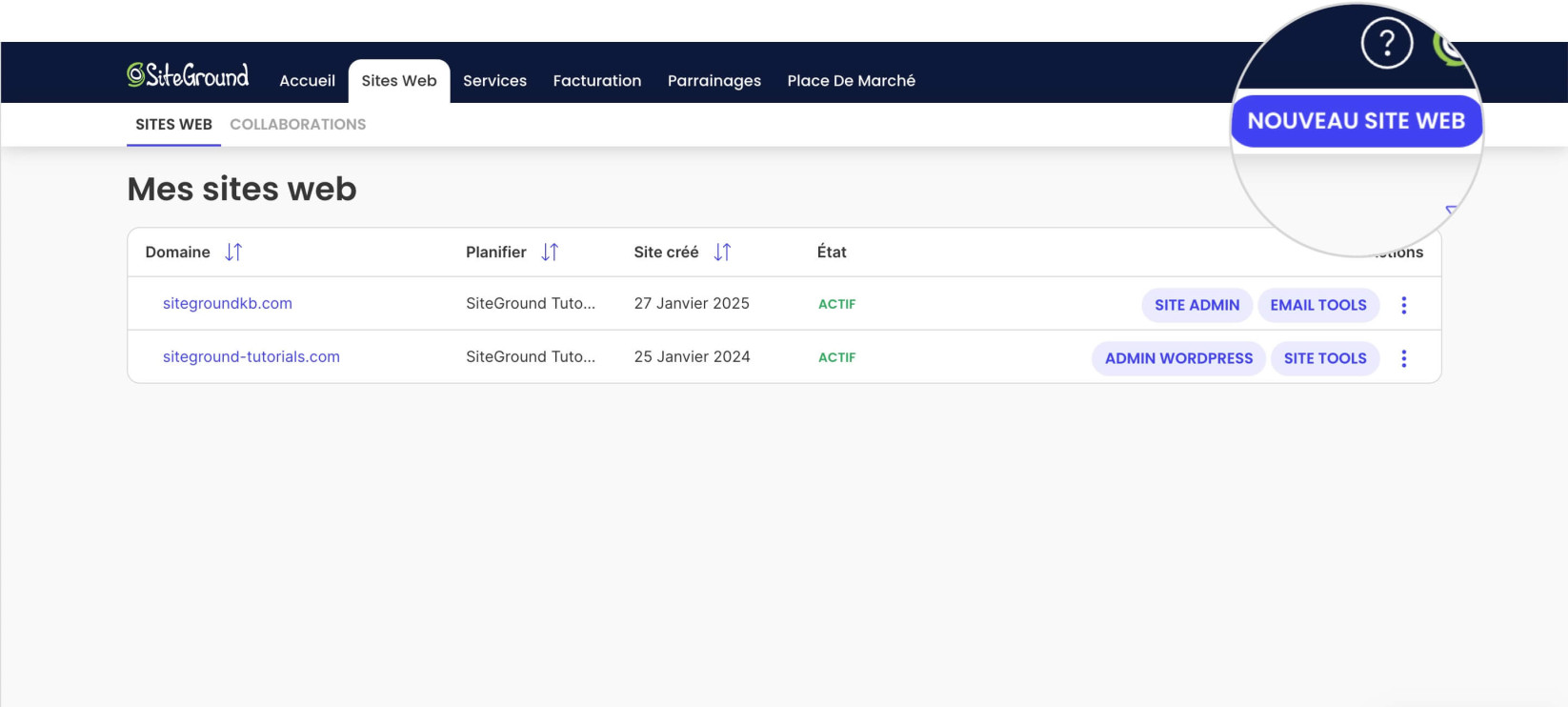This screenshot has height=707, width=1568.
Task: Open the Services menu item
Action: (x=494, y=81)
